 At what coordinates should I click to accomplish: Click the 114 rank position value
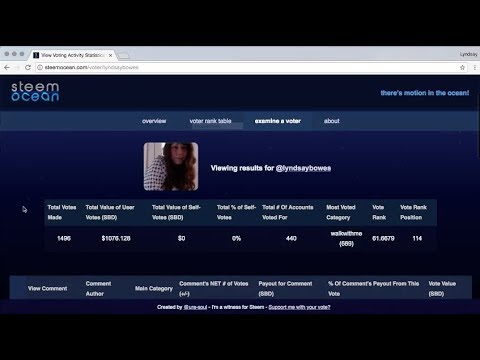click(x=417, y=238)
